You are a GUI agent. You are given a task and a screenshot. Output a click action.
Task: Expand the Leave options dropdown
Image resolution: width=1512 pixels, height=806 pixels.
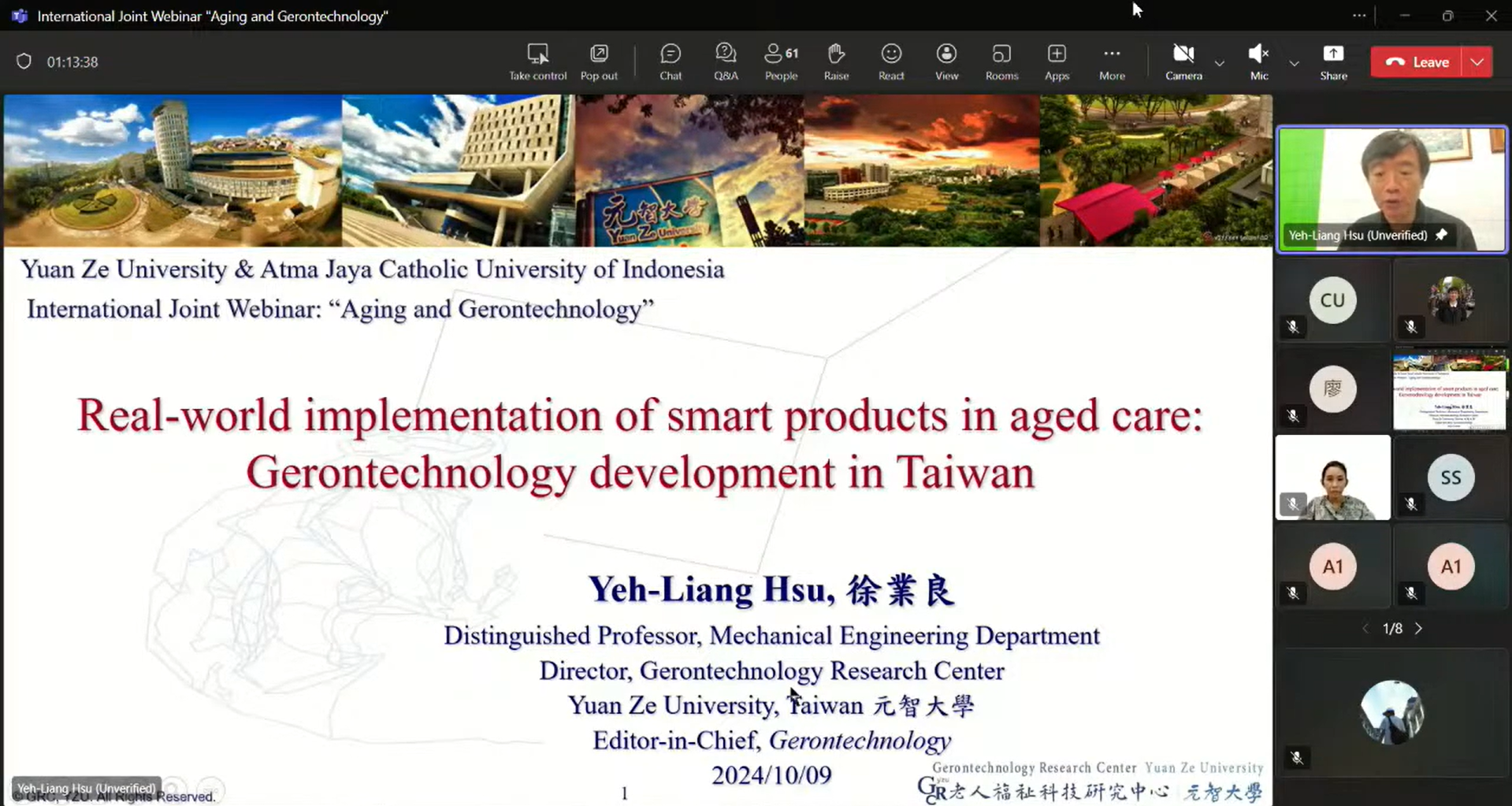click(x=1477, y=61)
